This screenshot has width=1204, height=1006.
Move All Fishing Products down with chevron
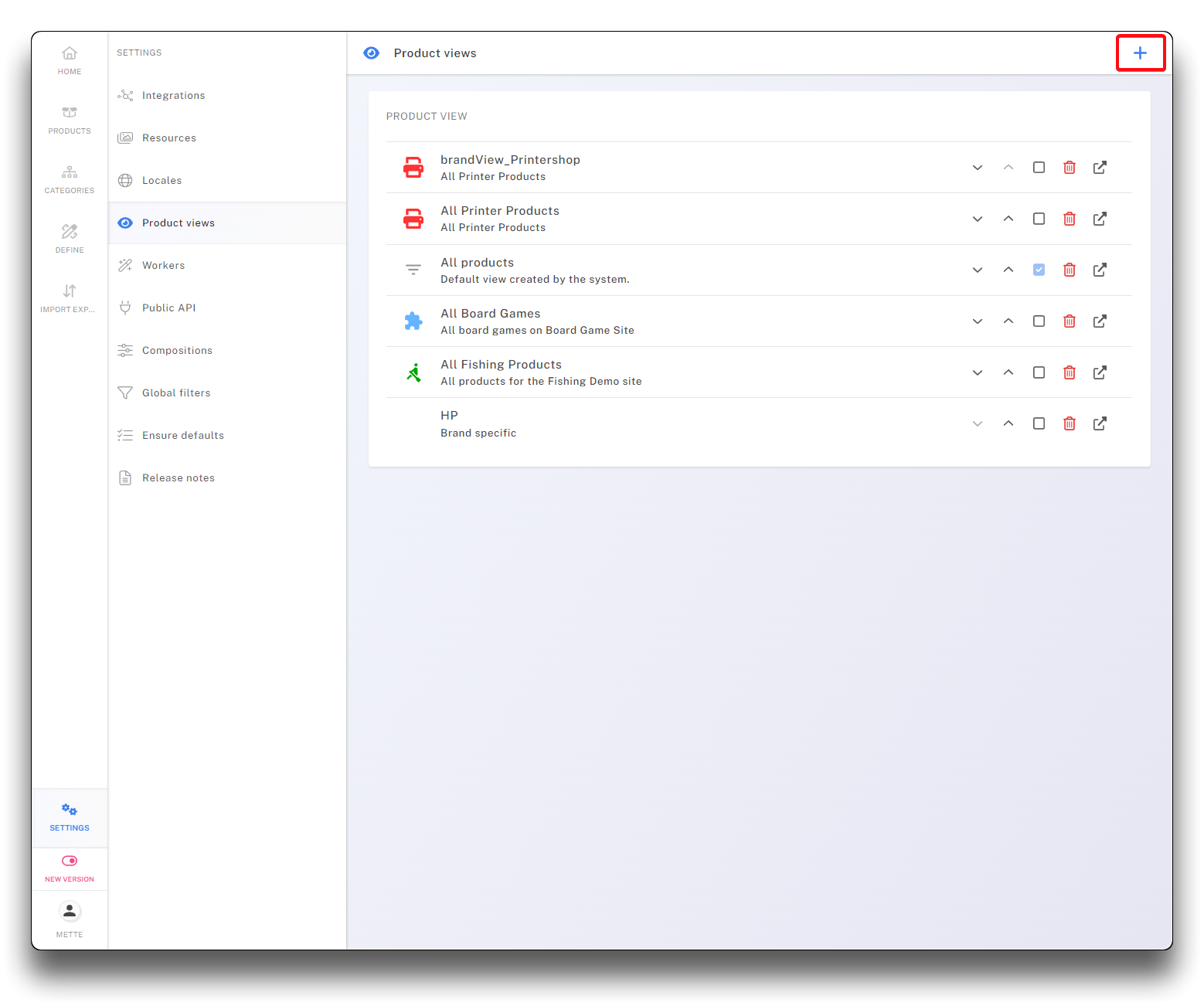pos(978,372)
